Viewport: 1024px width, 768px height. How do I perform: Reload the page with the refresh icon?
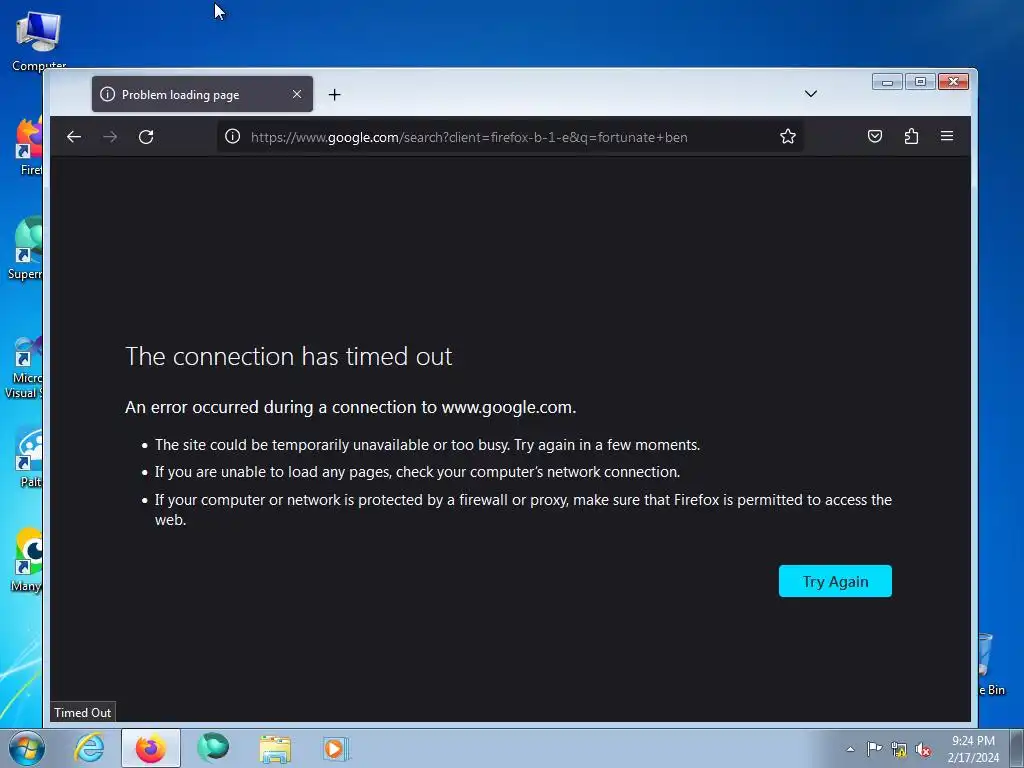click(x=146, y=136)
